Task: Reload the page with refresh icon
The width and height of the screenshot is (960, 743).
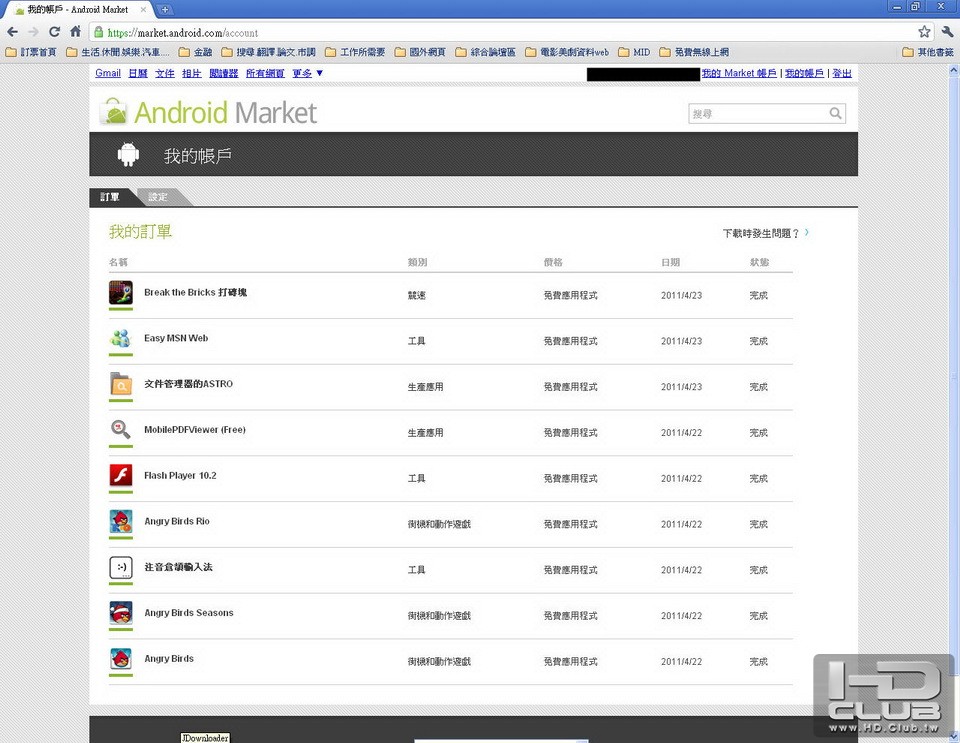Action: (x=54, y=32)
